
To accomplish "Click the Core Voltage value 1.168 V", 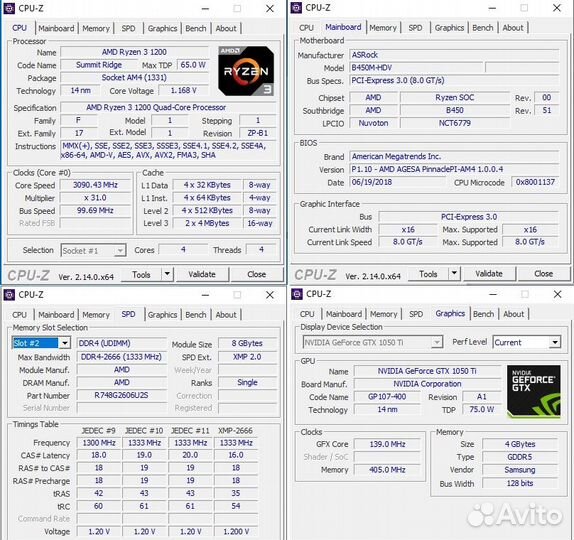I will (x=184, y=90).
